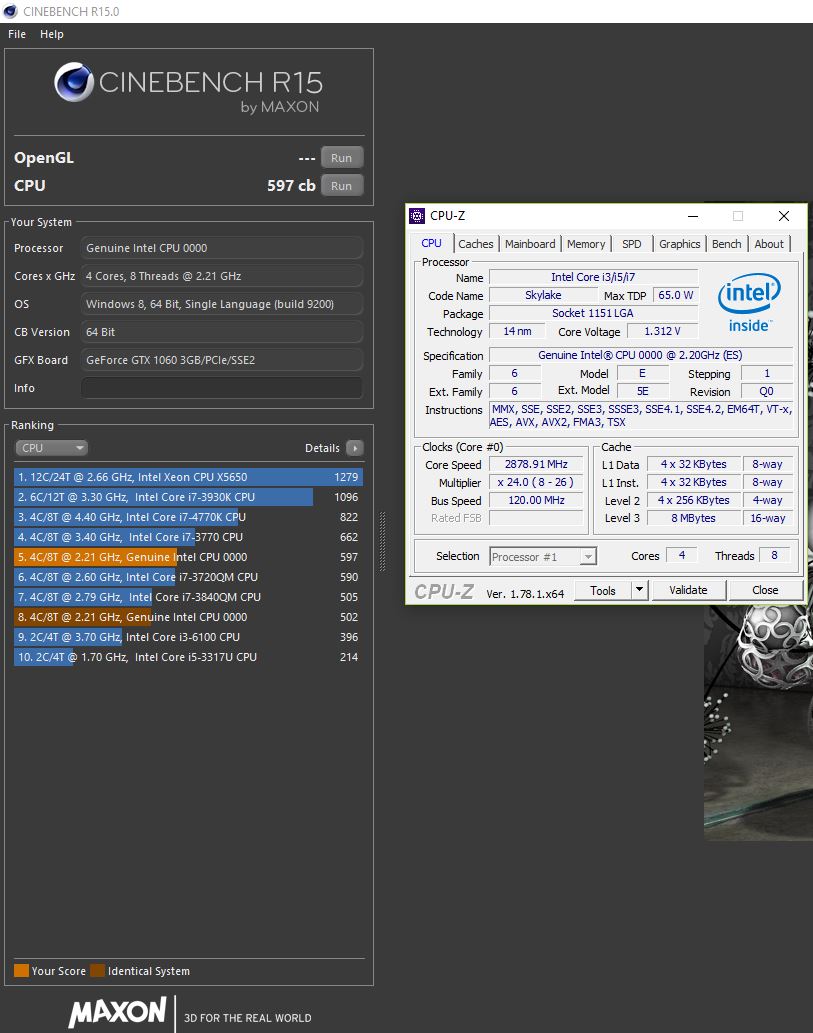The height and width of the screenshot is (1033, 813).
Task: Open the Help menu in Cinebench
Action: 51,34
